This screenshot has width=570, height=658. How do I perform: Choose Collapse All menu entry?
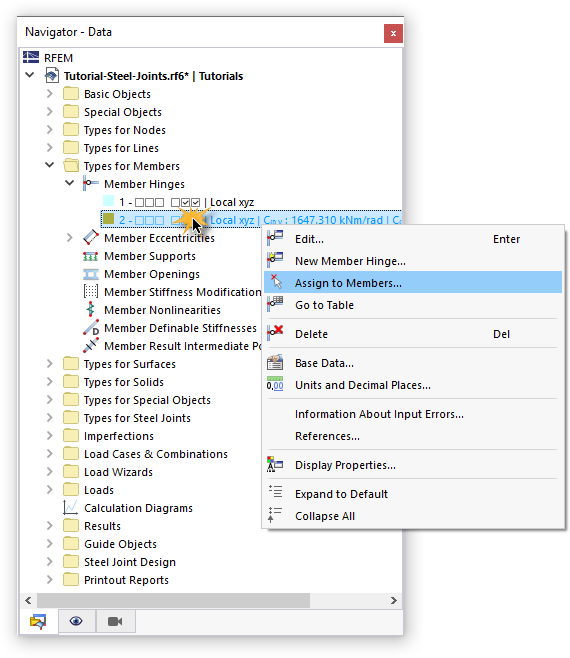[413, 516]
